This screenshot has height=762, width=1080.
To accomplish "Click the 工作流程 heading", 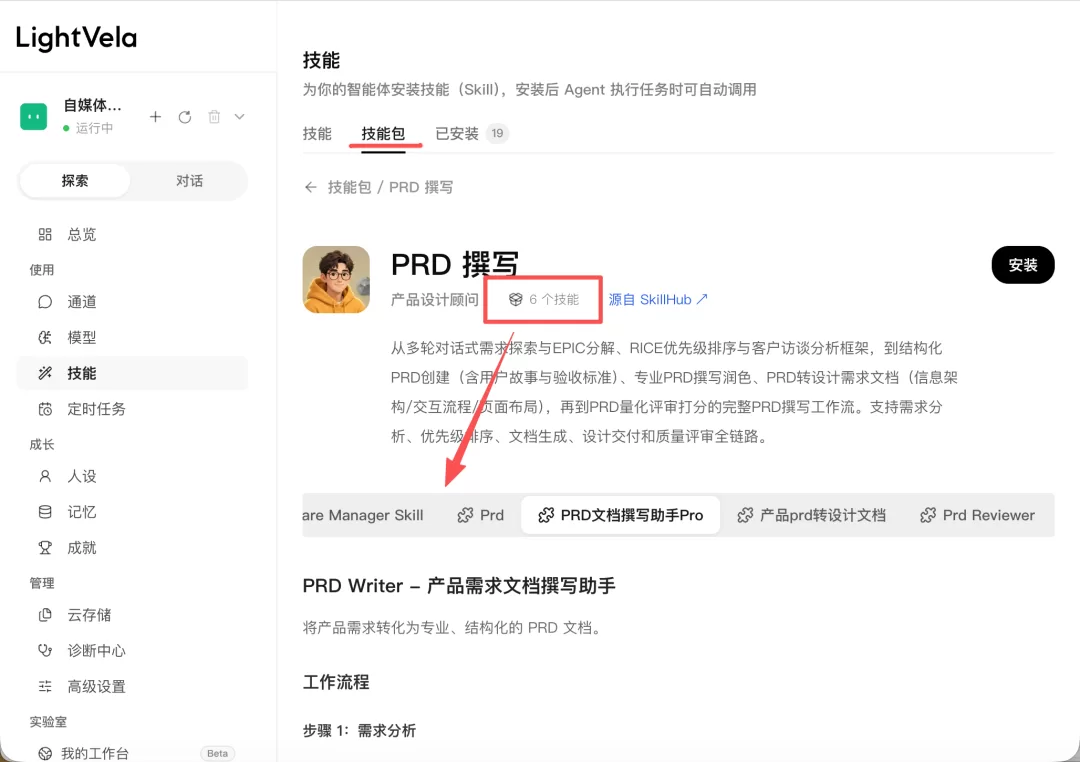I will pyautogui.click(x=336, y=683).
